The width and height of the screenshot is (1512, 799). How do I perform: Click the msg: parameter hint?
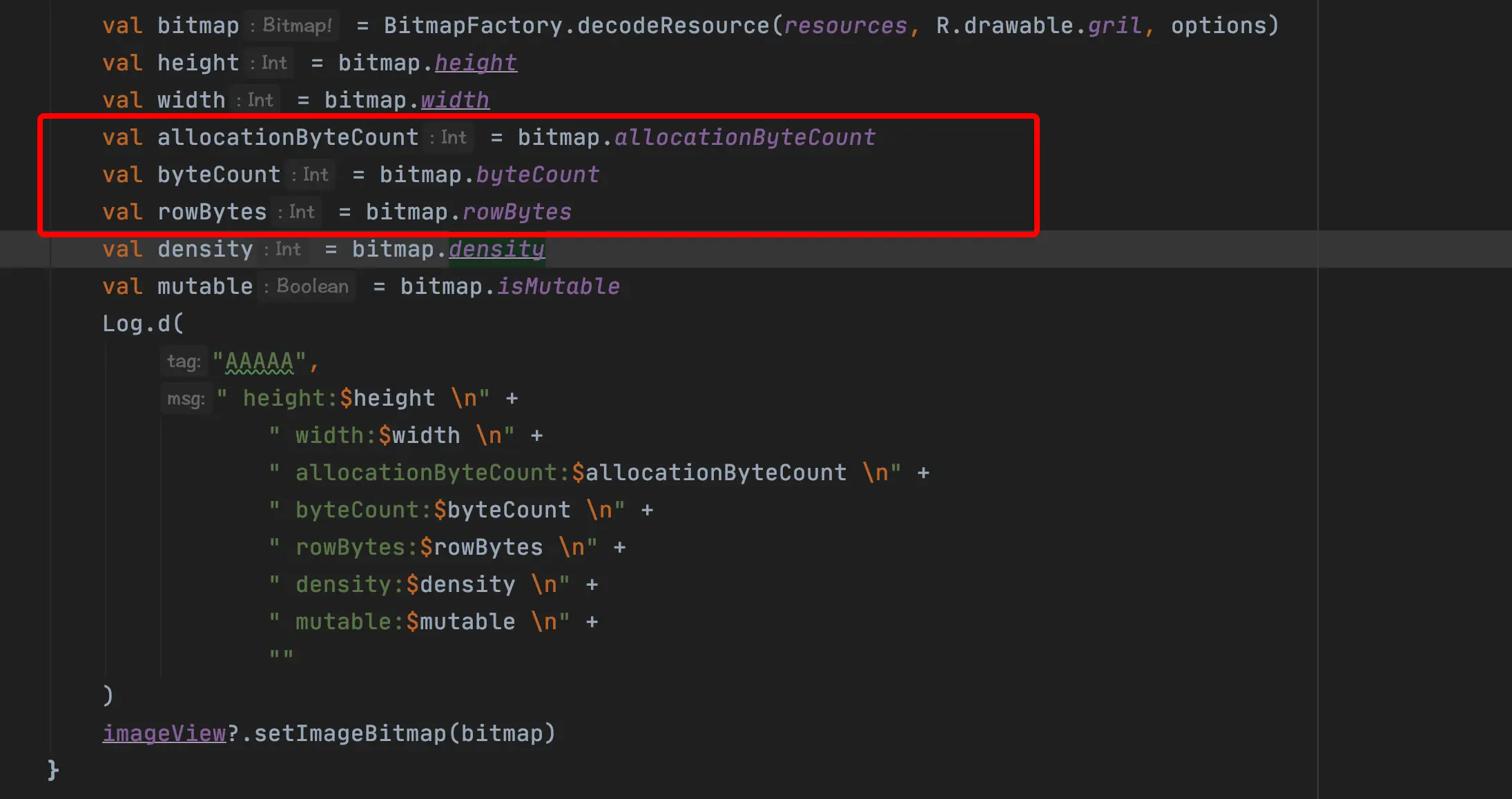point(186,399)
